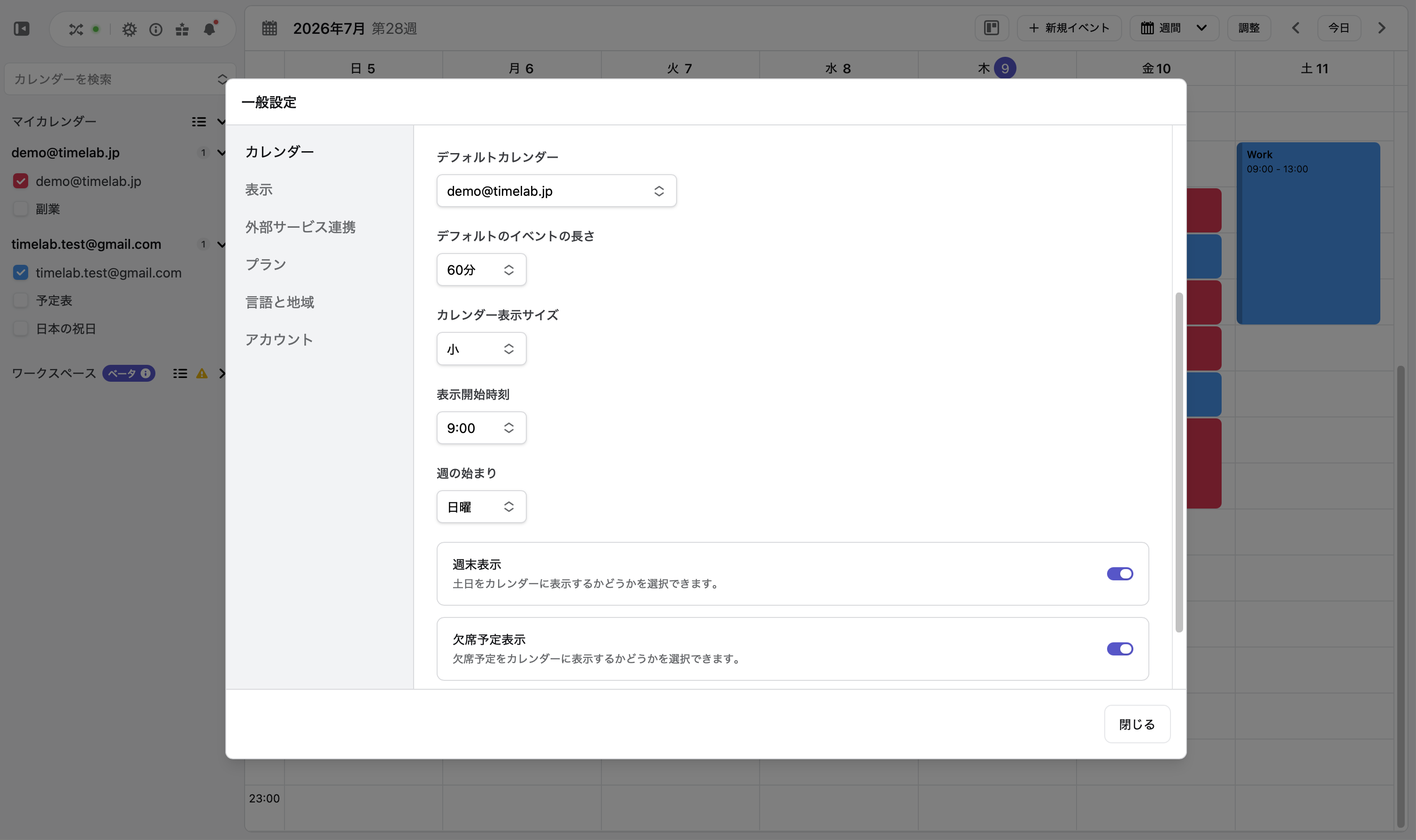Click the 閉じる button

1137,724
